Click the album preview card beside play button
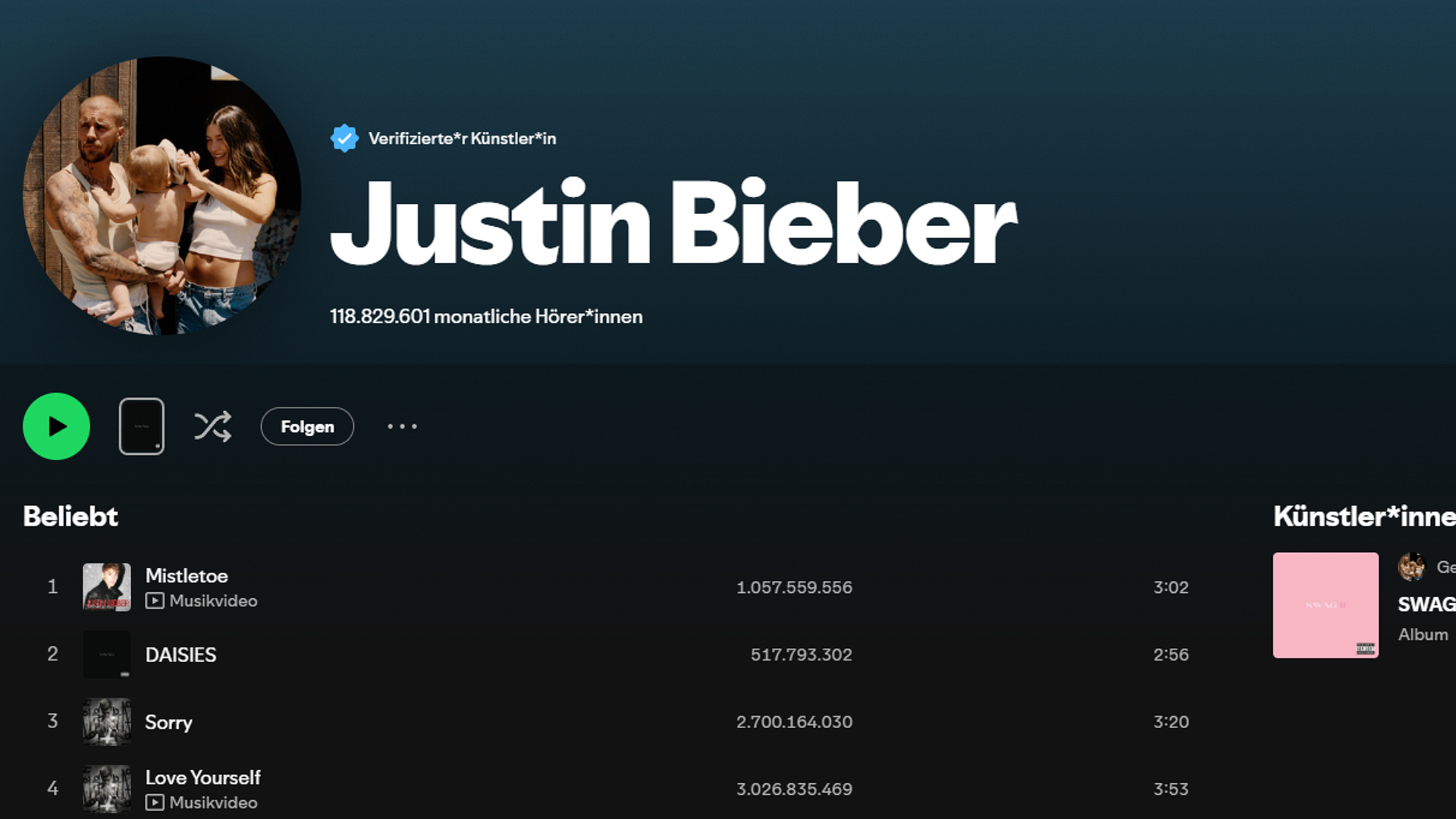 (x=141, y=426)
